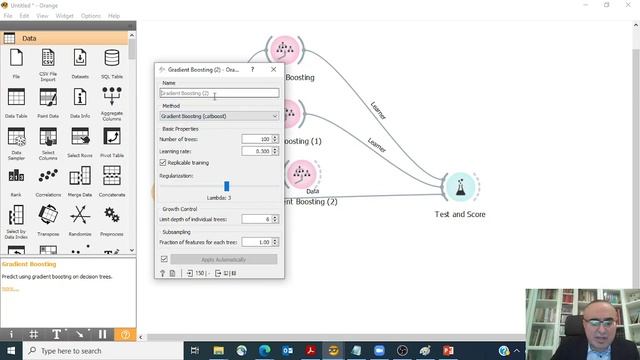Collapse the Data category header
Viewport: 640px width, 360px height.
point(64,38)
